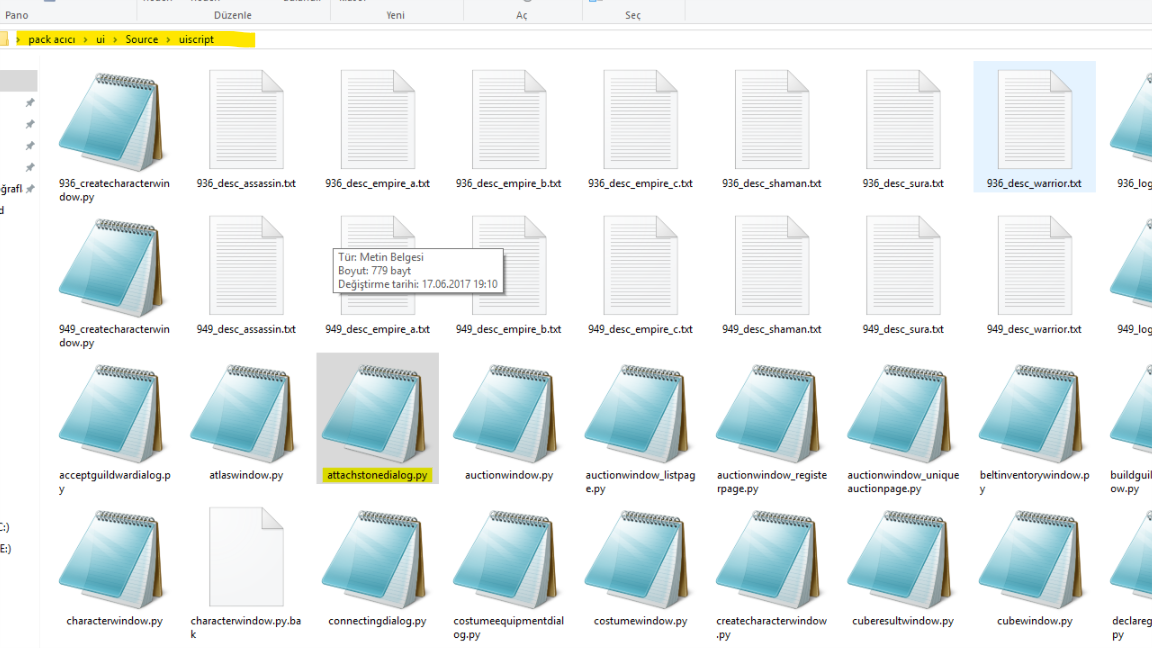Select the 949_createcharacterwindow.py file icon

[x=111, y=268]
